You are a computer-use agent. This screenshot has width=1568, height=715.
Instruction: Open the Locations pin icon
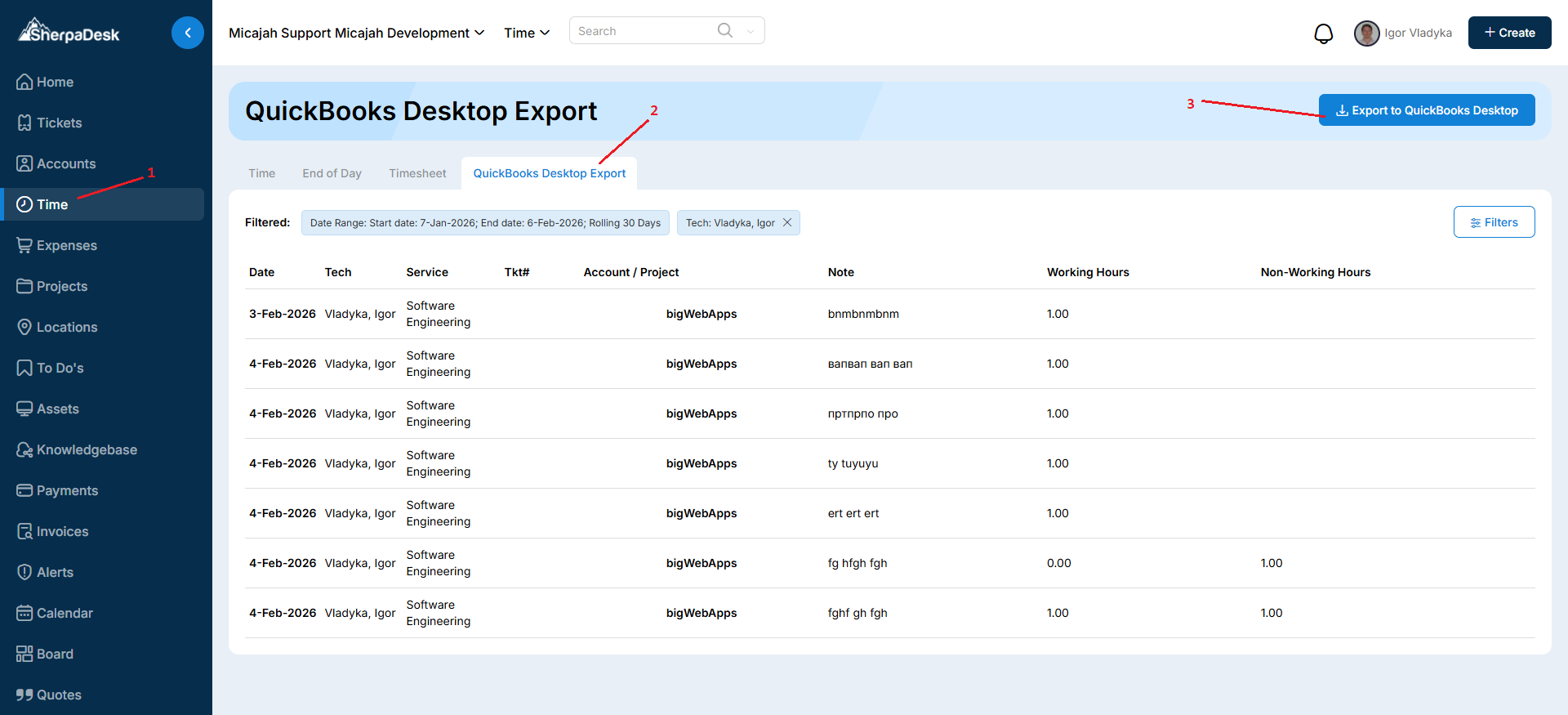pyautogui.click(x=24, y=327)
